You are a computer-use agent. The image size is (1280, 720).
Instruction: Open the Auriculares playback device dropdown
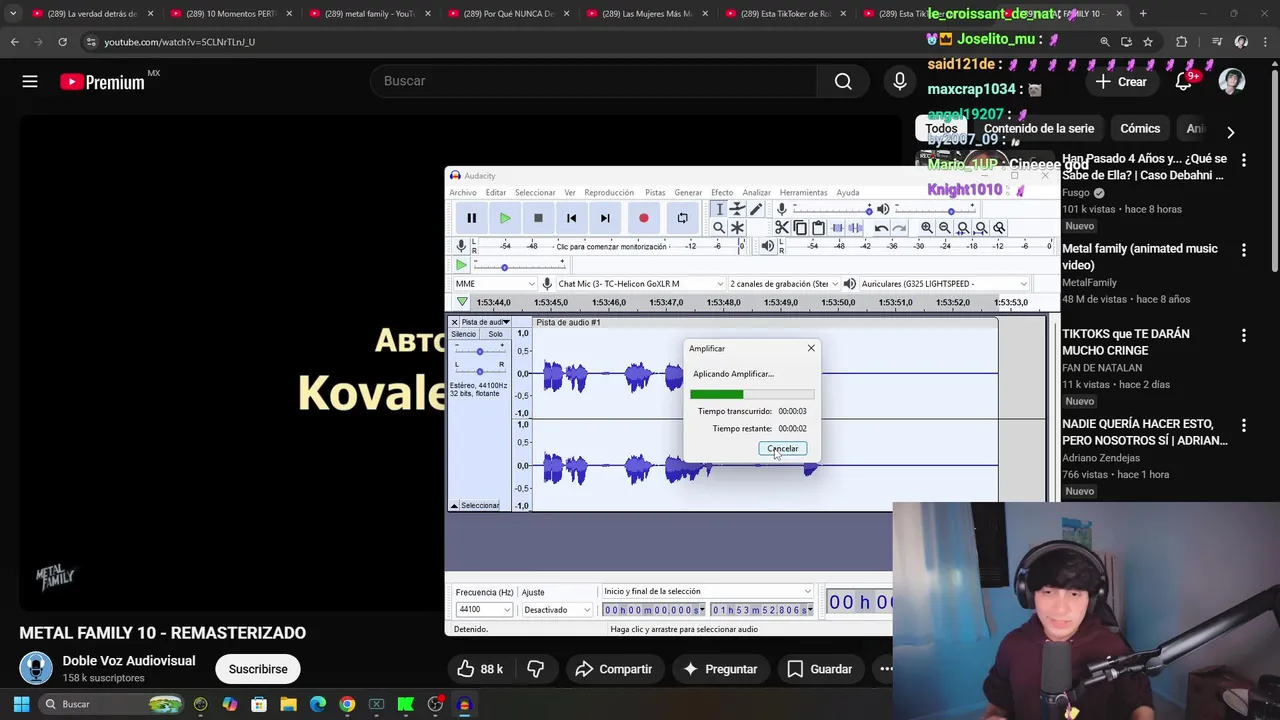(x=943, y=284)
